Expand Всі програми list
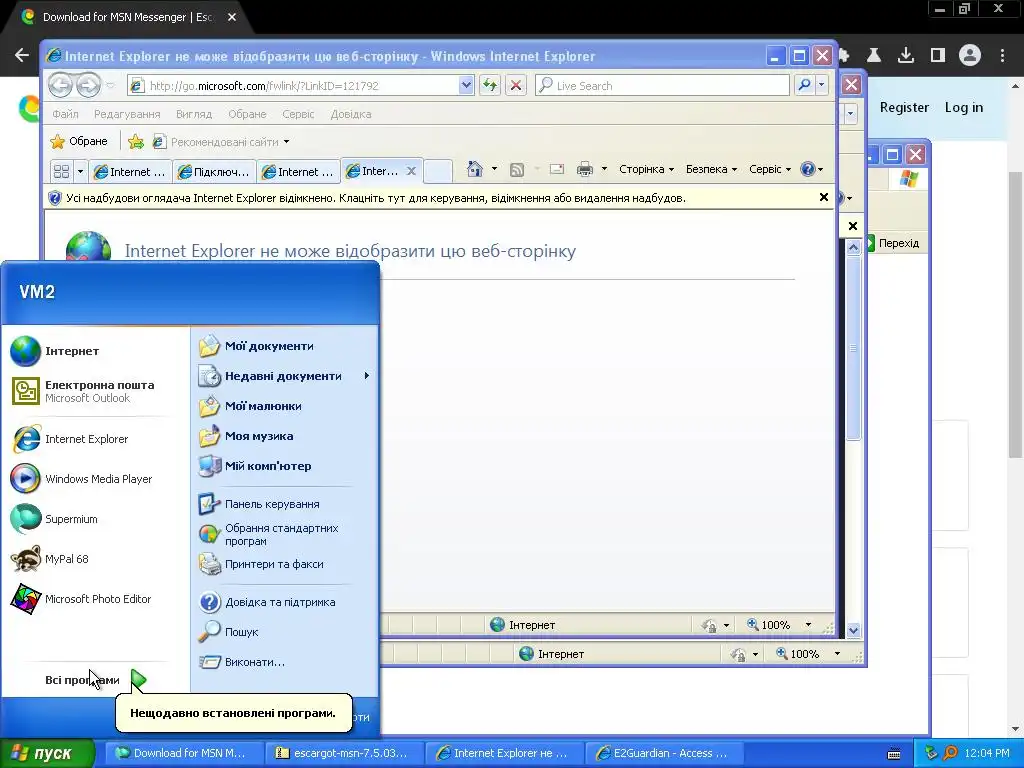Image resolution: width=1024 pixels, height=768 pixels. 95,680
